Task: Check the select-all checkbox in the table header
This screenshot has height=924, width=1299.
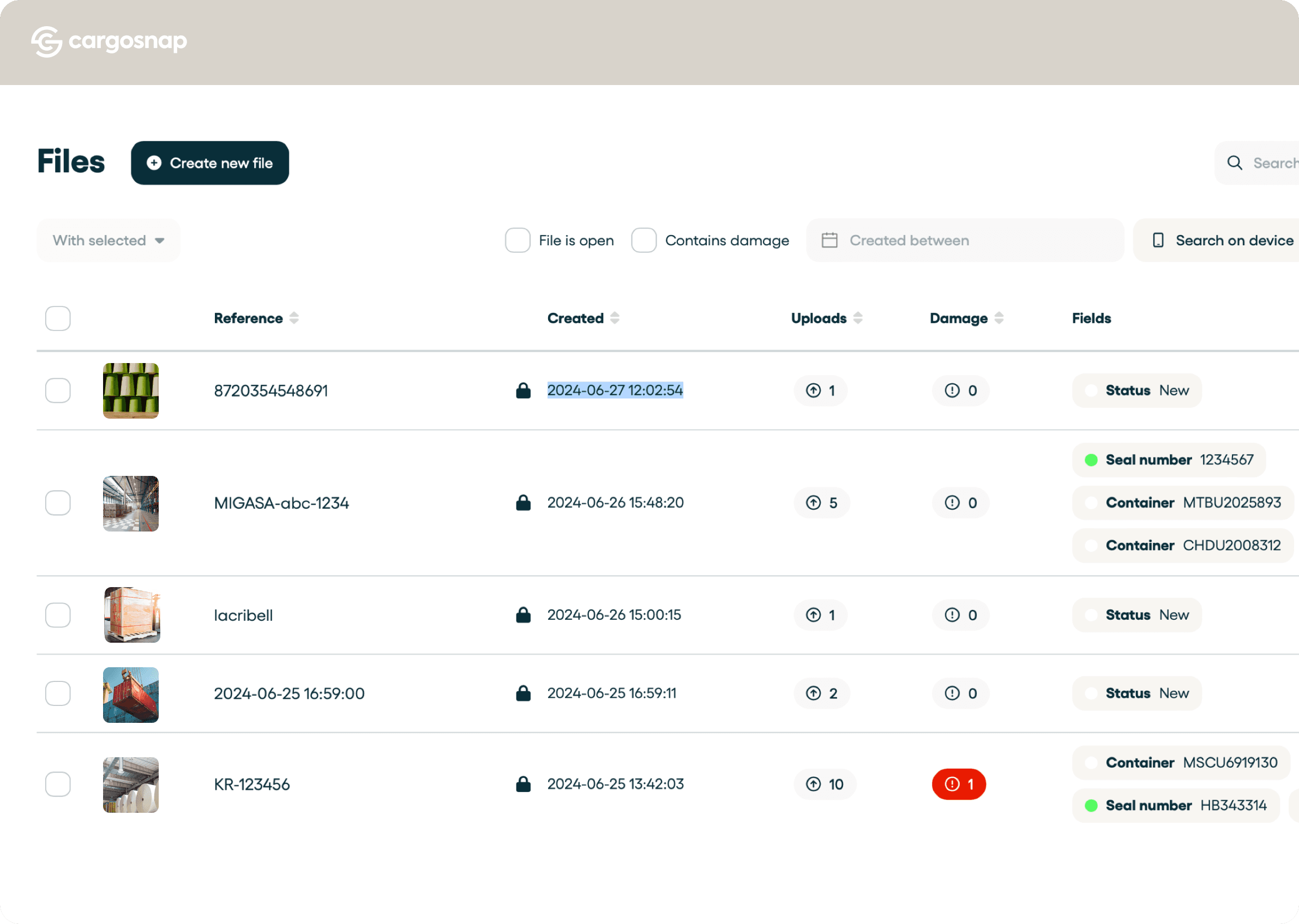Action: coord(58,318)
